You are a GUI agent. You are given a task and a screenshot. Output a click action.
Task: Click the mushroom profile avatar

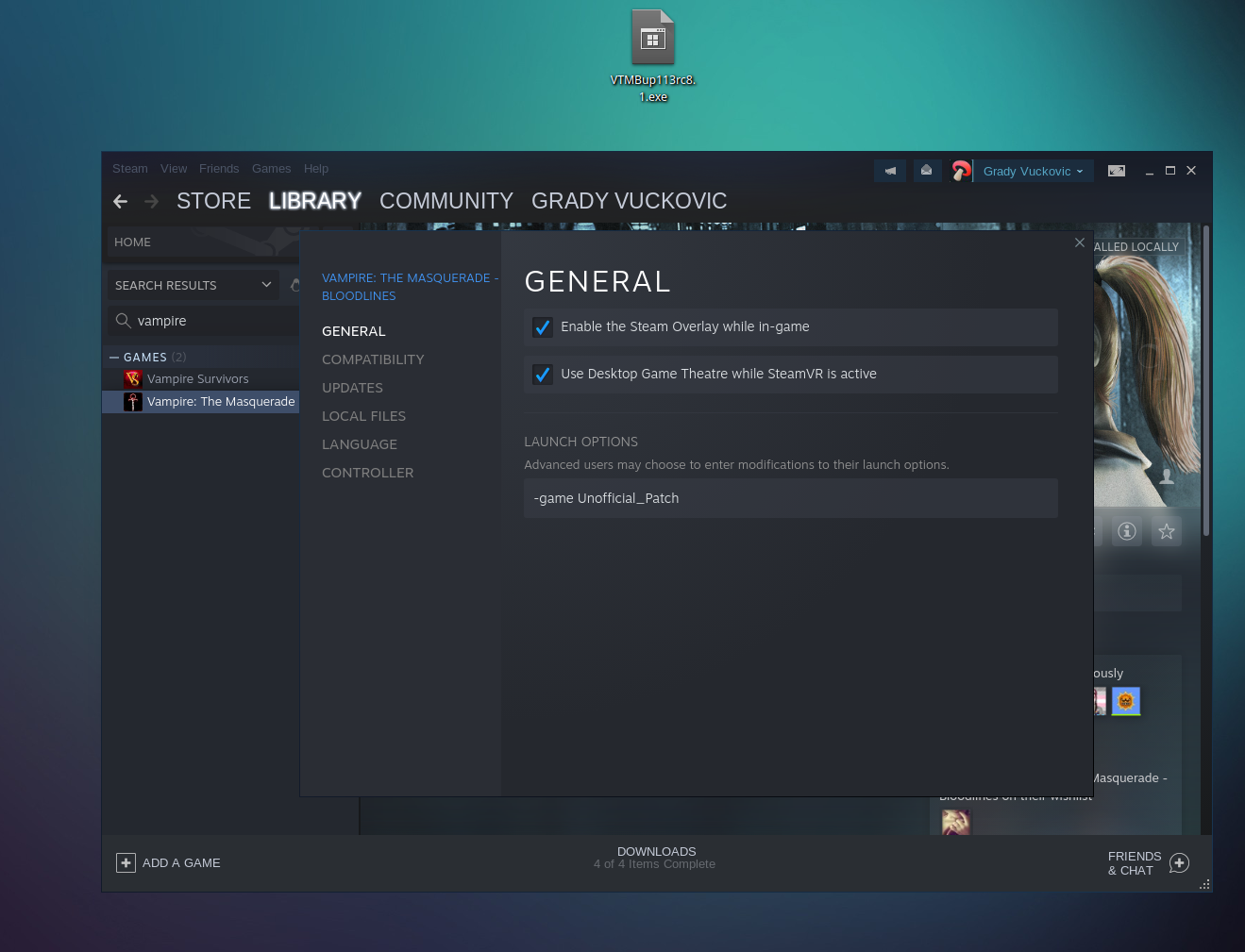point(961,171)
